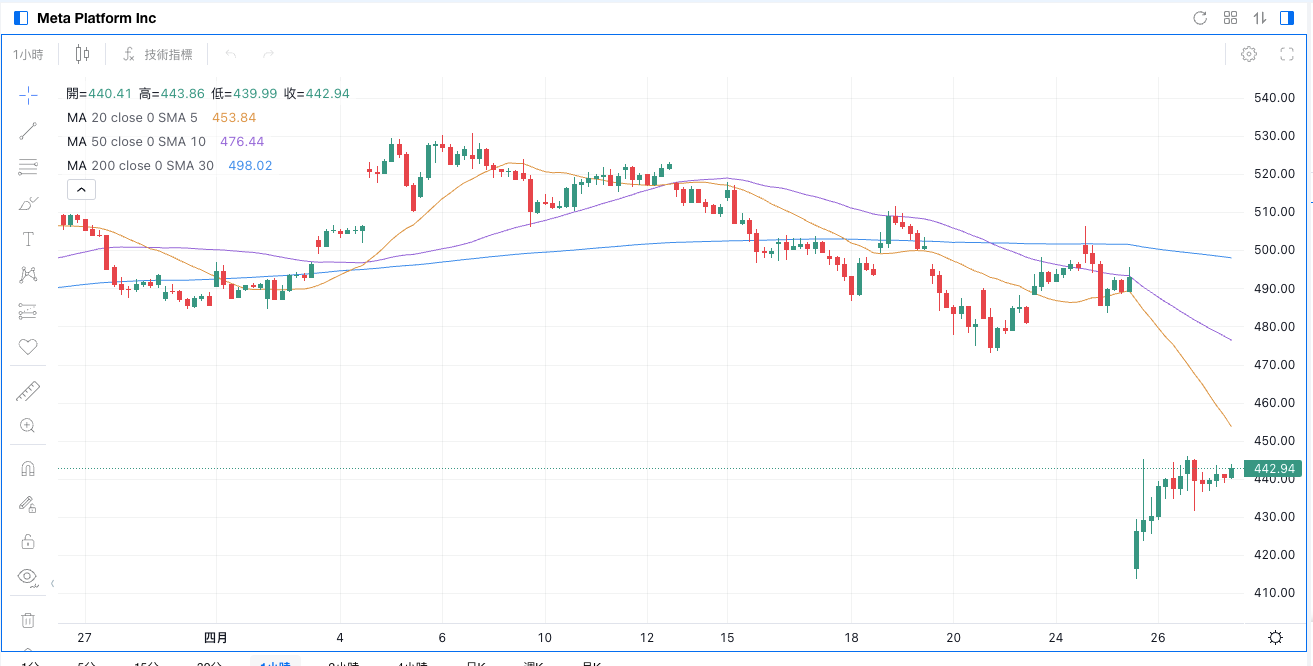Open the 1小時 timeframe dropdown
Screen dimensions: 1313x666
tap(28, 54)
